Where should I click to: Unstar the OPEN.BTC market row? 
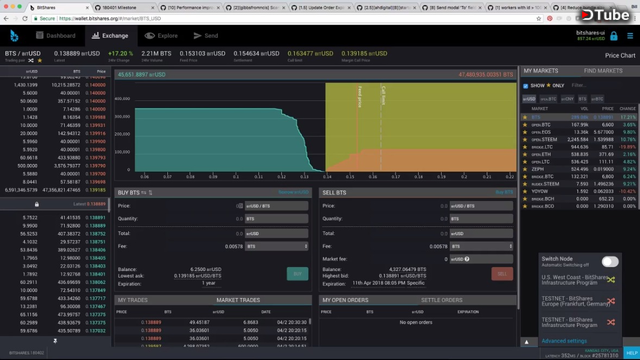(525, 125)
